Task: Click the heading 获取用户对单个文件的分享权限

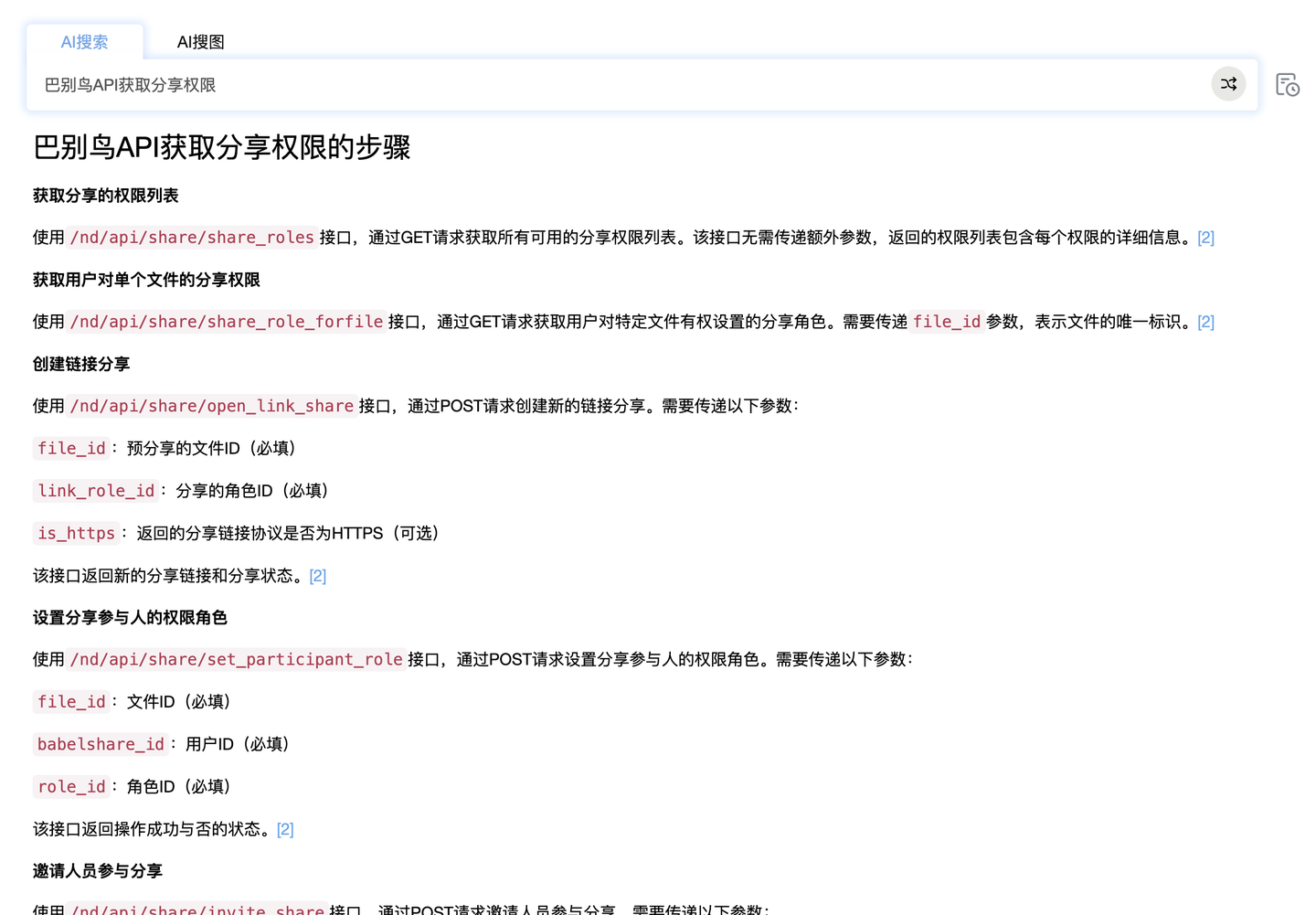Action: (x=146, y=280)
